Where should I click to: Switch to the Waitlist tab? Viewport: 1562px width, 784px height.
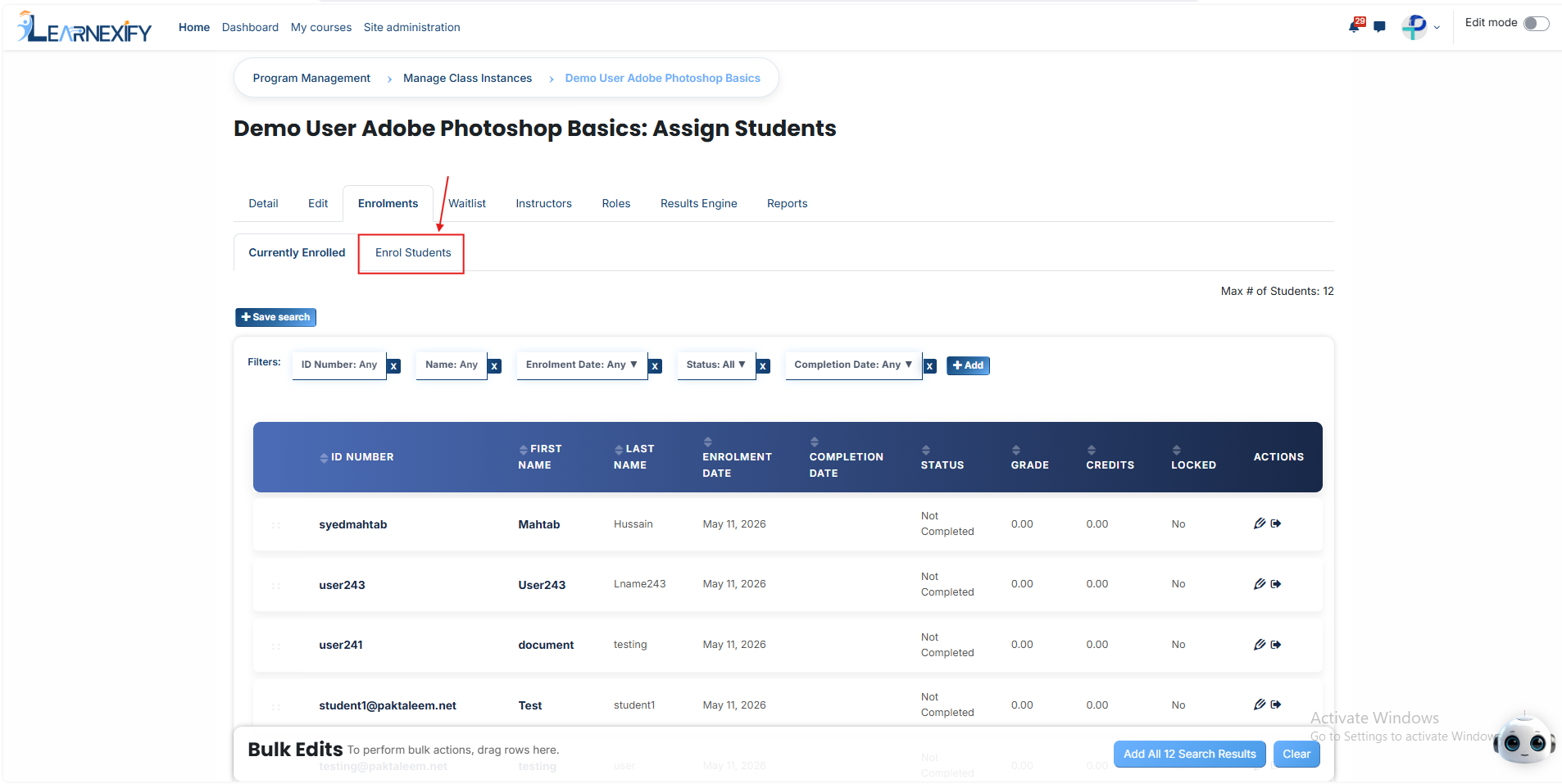[x=467, y=203]
